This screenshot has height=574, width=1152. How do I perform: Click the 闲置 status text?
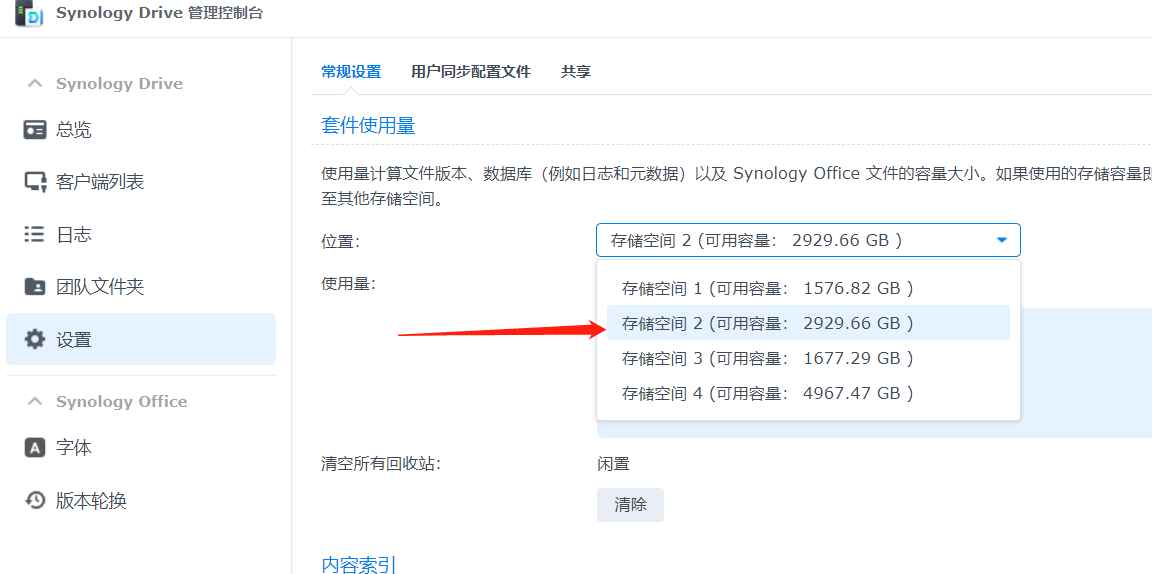point(613,464)
